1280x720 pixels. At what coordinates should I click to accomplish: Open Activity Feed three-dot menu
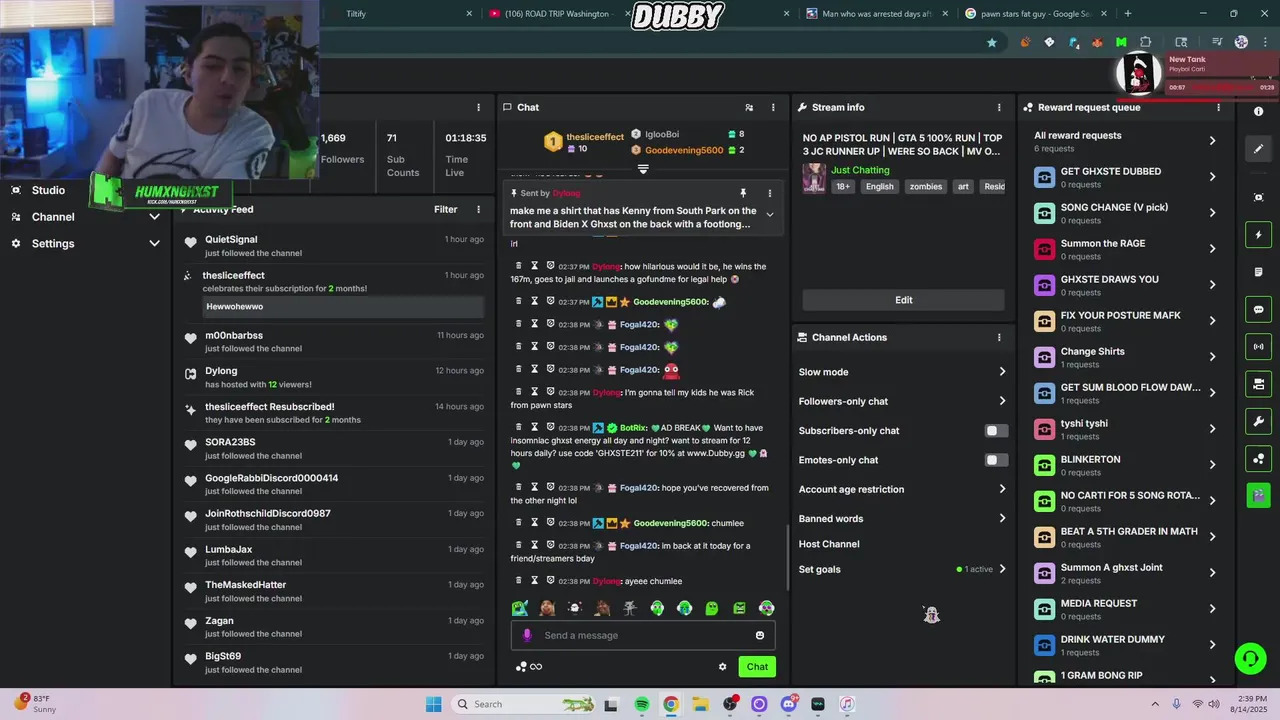478,209
